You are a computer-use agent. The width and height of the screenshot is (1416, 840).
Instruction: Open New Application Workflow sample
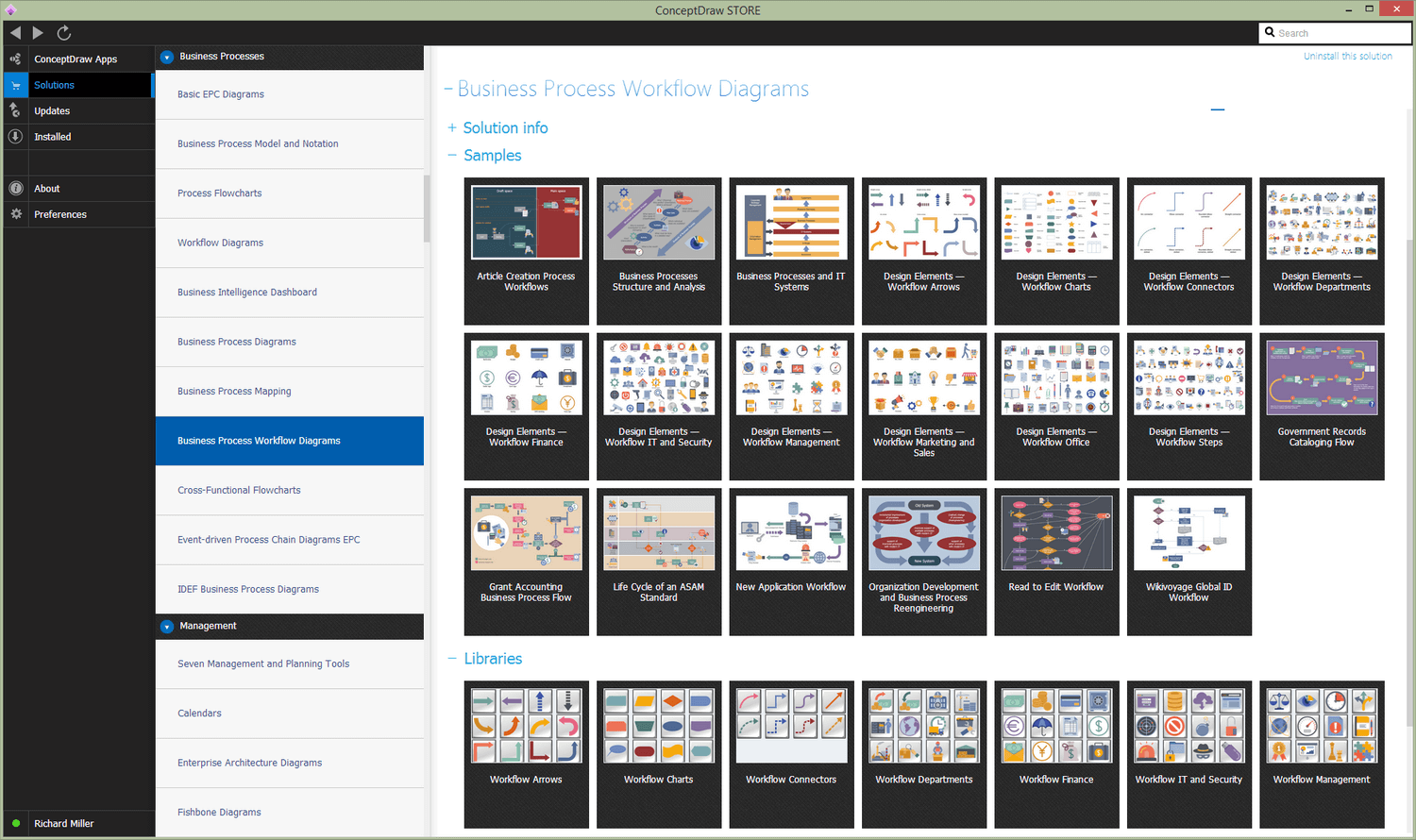pyautogui.click(x=791, y=562)
